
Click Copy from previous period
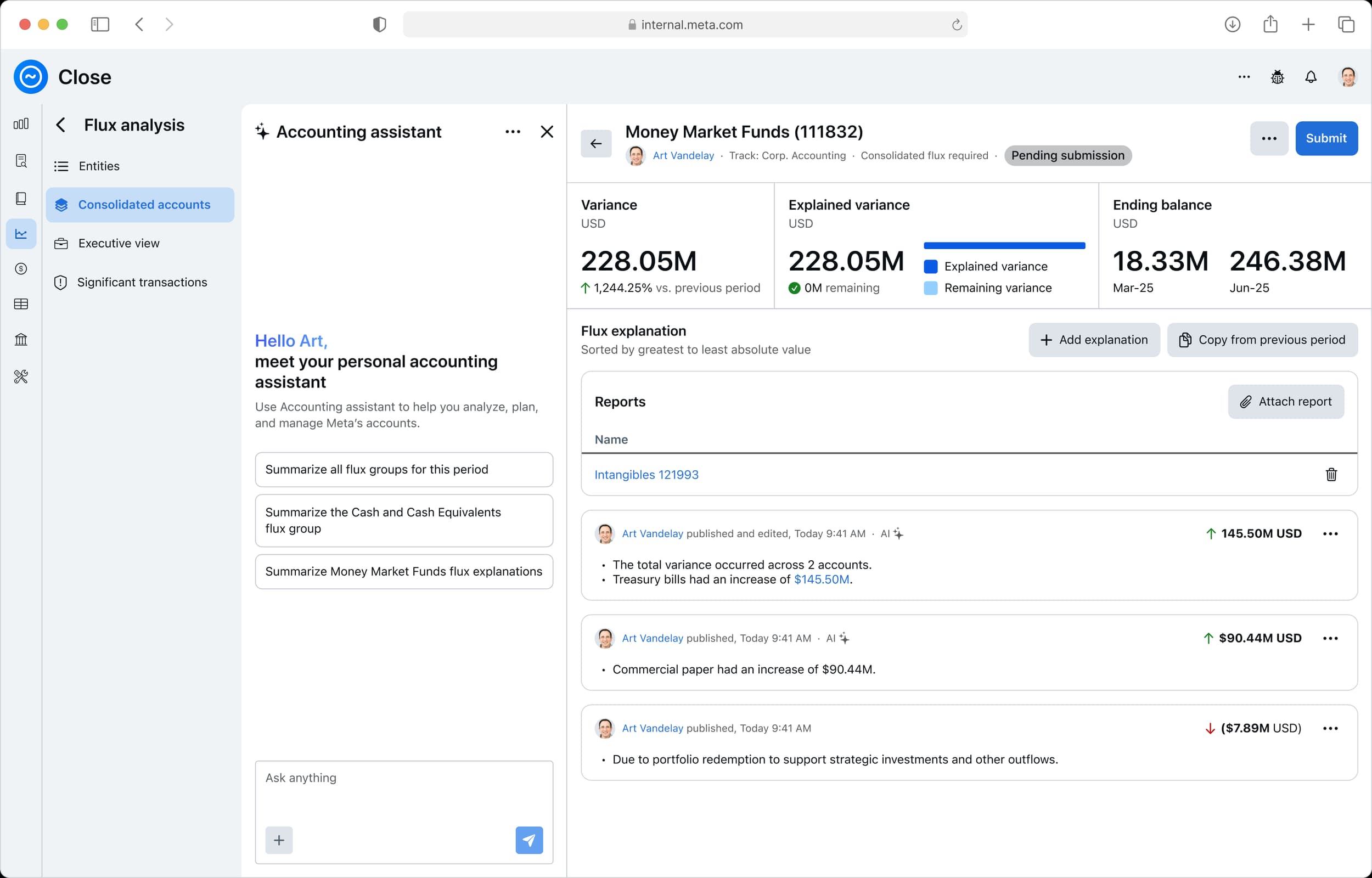(x=1263, y=340)
